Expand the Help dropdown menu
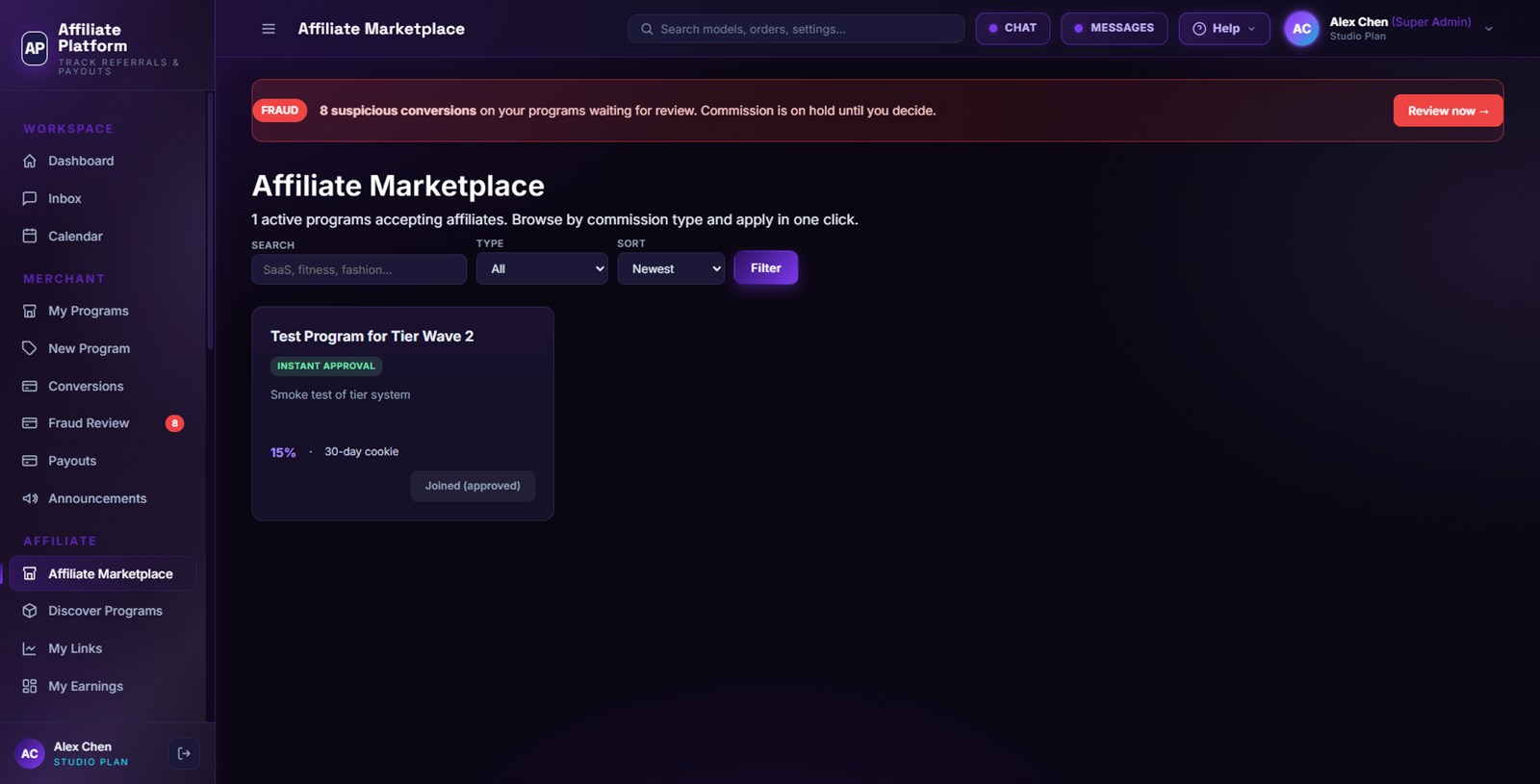The width and height of the screenshot is (1540, 784). pyautogui.click(x=1224, y=29)
